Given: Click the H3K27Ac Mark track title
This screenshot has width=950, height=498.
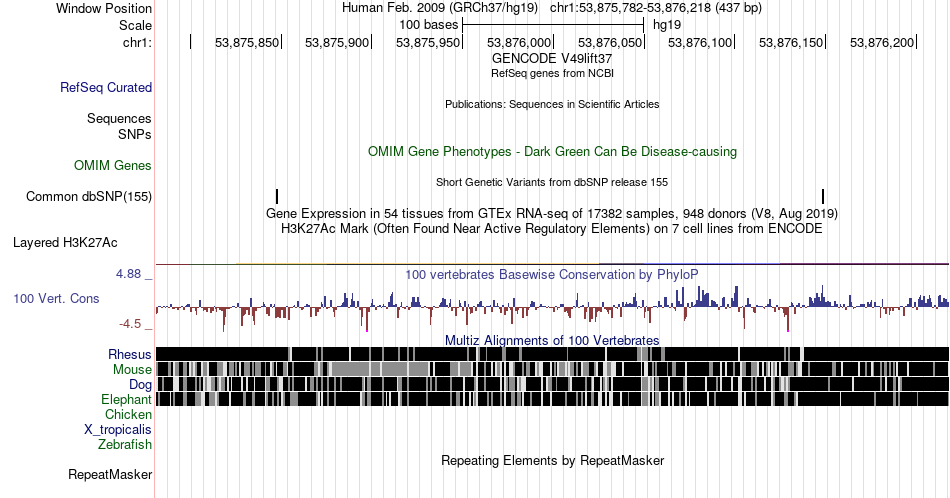Looking at the screenshot, I should [552, 229].
